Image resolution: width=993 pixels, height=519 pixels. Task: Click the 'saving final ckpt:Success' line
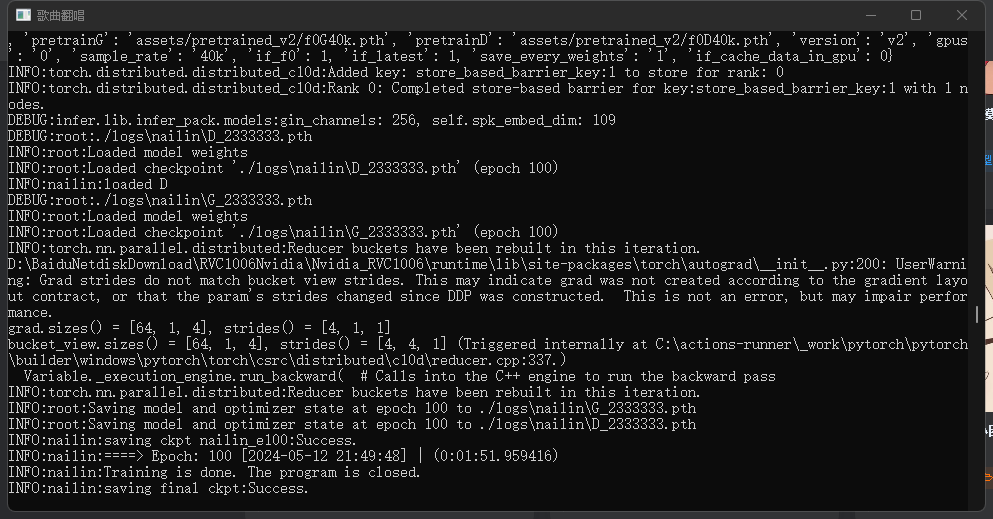click(158, 488)
